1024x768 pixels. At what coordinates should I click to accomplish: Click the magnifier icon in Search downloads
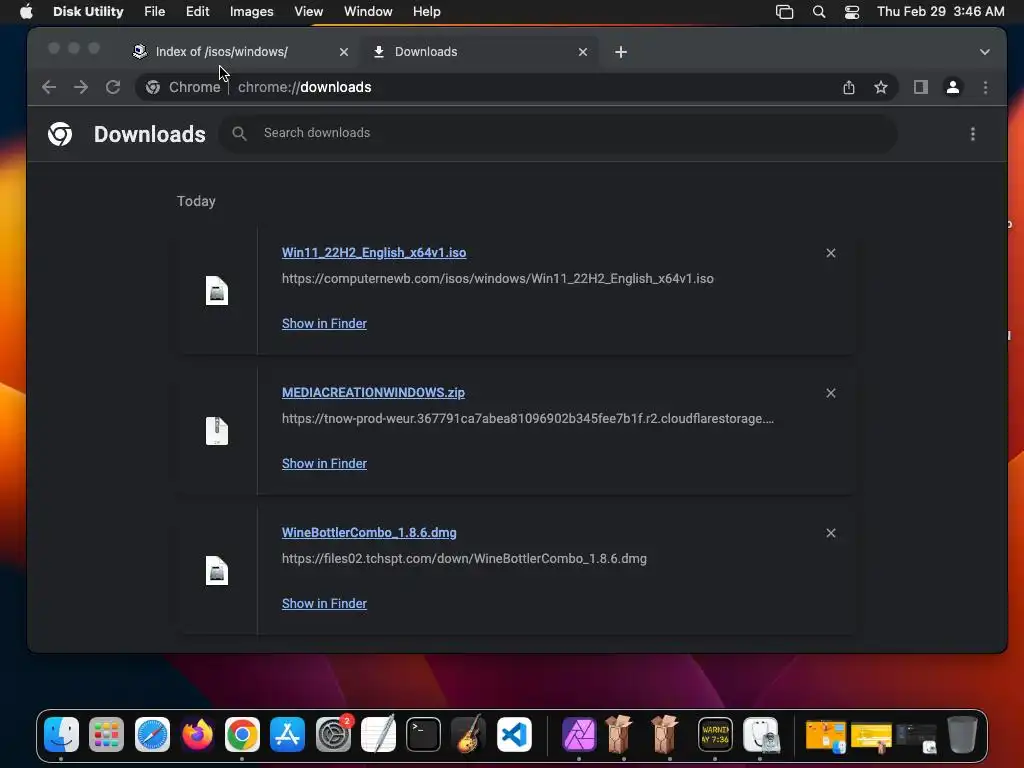pyautogui.click(x=240, y=133)
